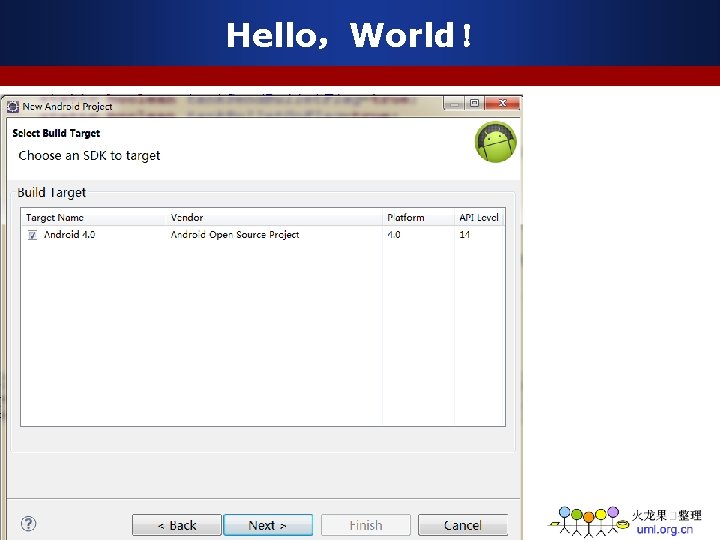Cancel the New Android Project wizard
720x540 pixels.
pyautogui.click(x=463, y=525)
